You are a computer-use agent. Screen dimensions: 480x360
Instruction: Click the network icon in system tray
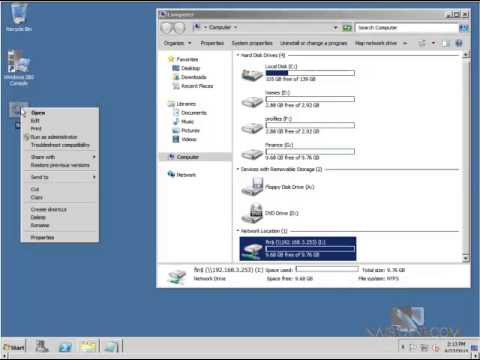click(424, 348)
